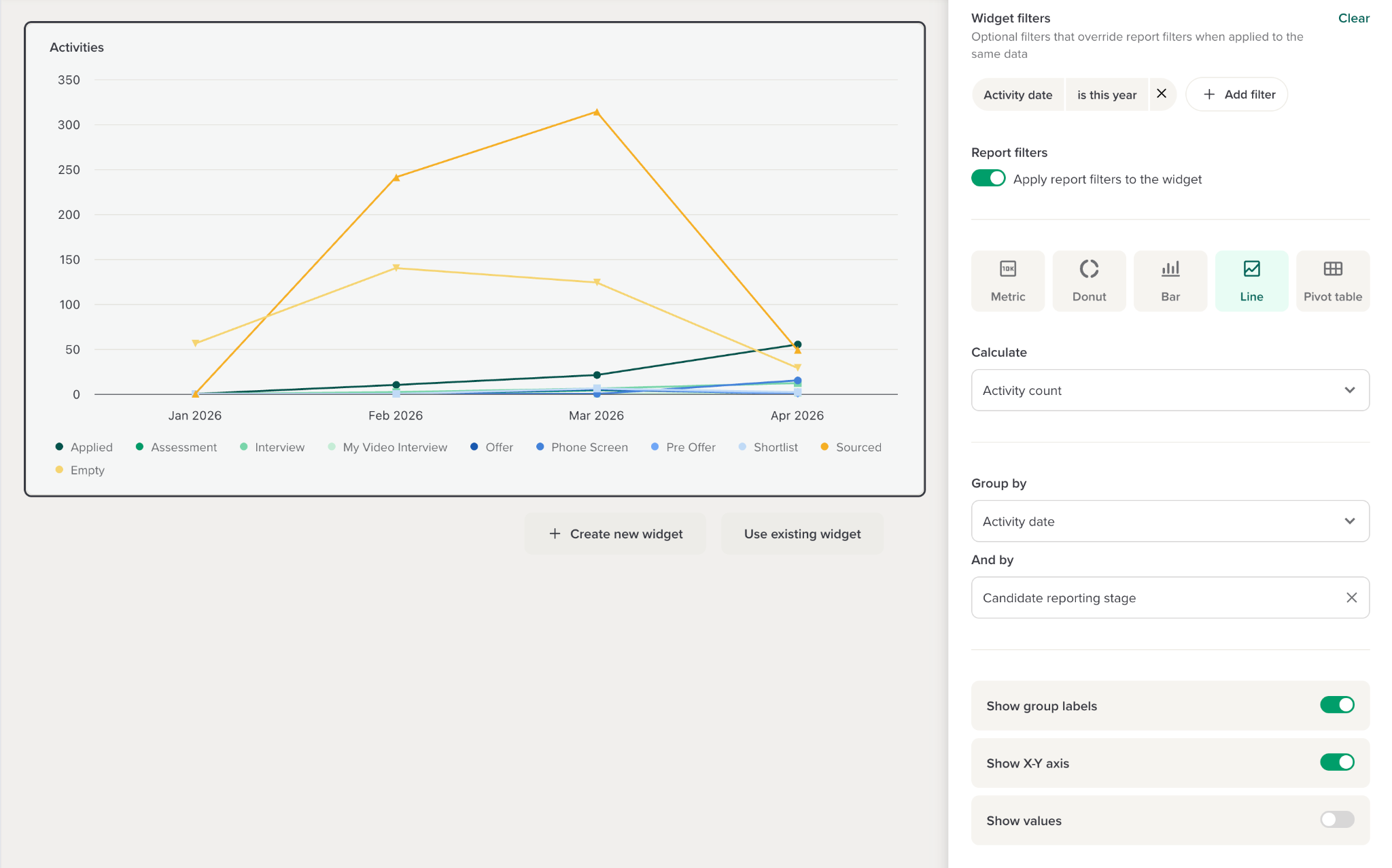
Task: Open the 'is this year' filter condition
Action: pos(1106,94)
